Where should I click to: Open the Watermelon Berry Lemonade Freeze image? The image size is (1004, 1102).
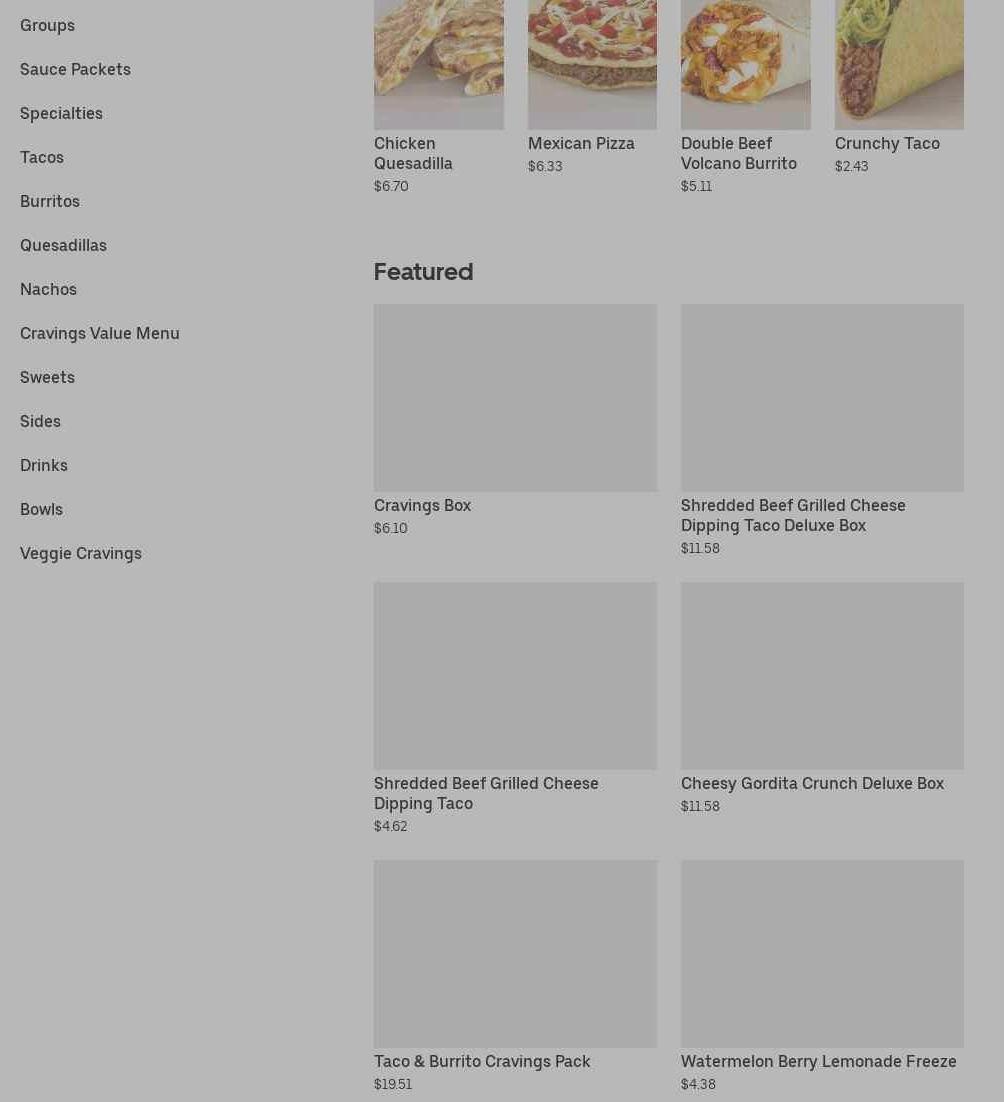(x=822, y=954)
